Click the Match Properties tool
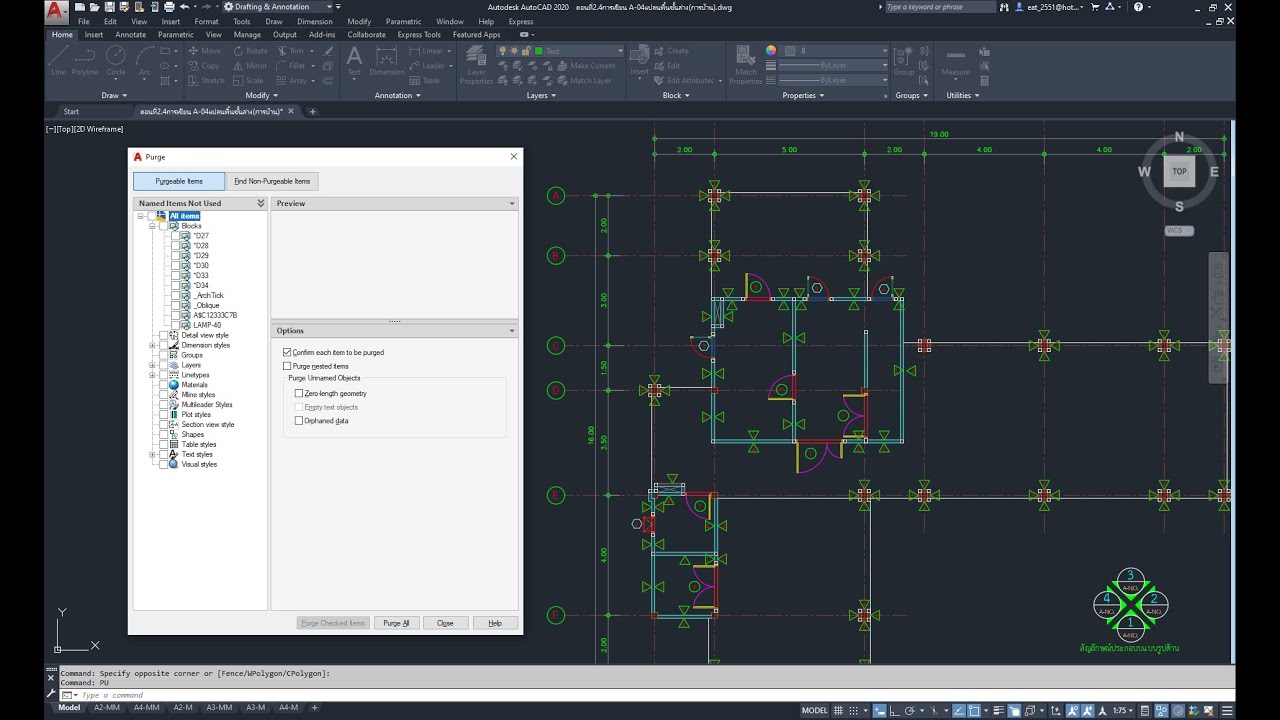The height and width of the screenshot is (720, 1280). 746,65
